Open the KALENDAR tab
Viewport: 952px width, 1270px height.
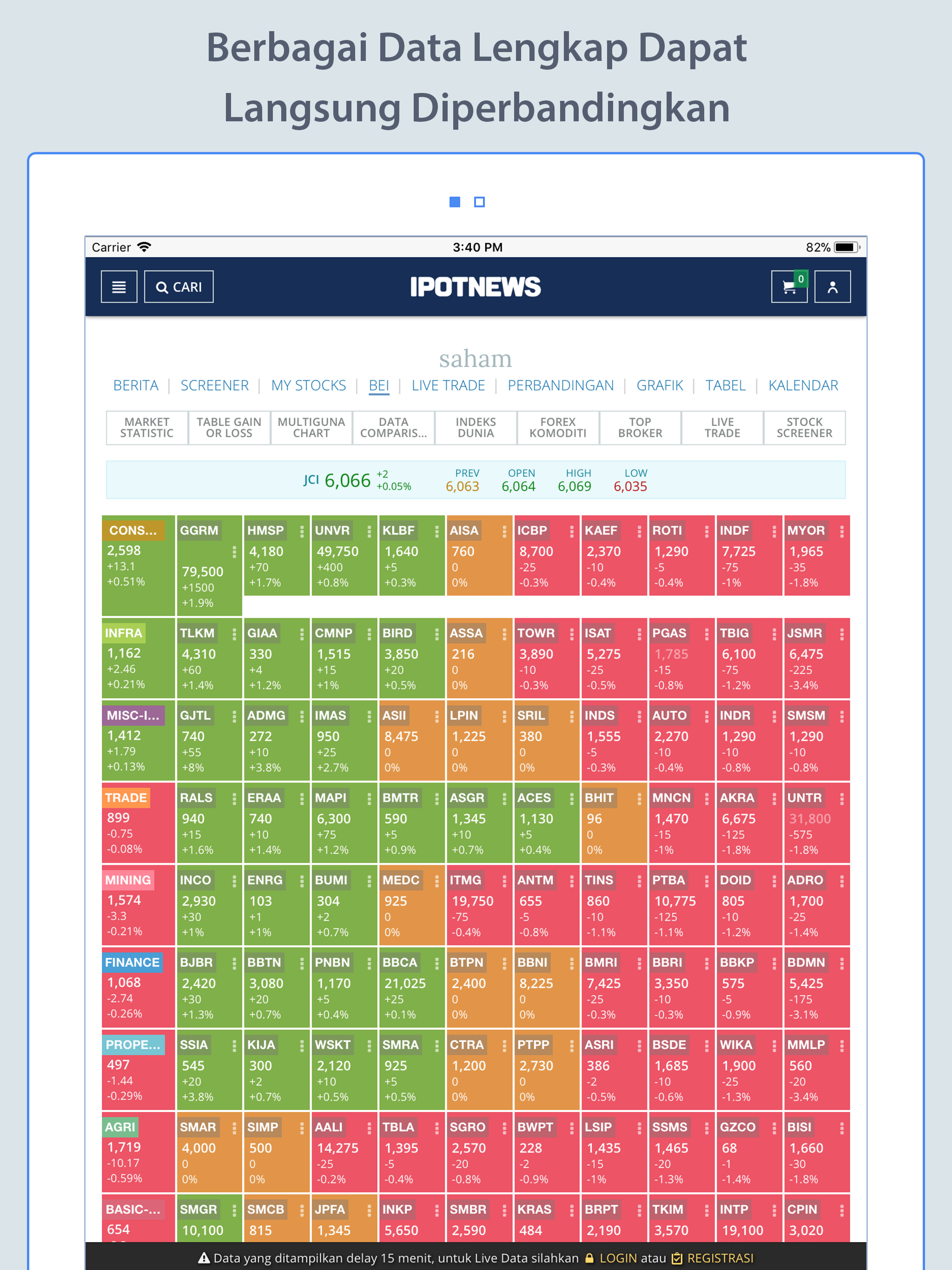coord(803,385)
